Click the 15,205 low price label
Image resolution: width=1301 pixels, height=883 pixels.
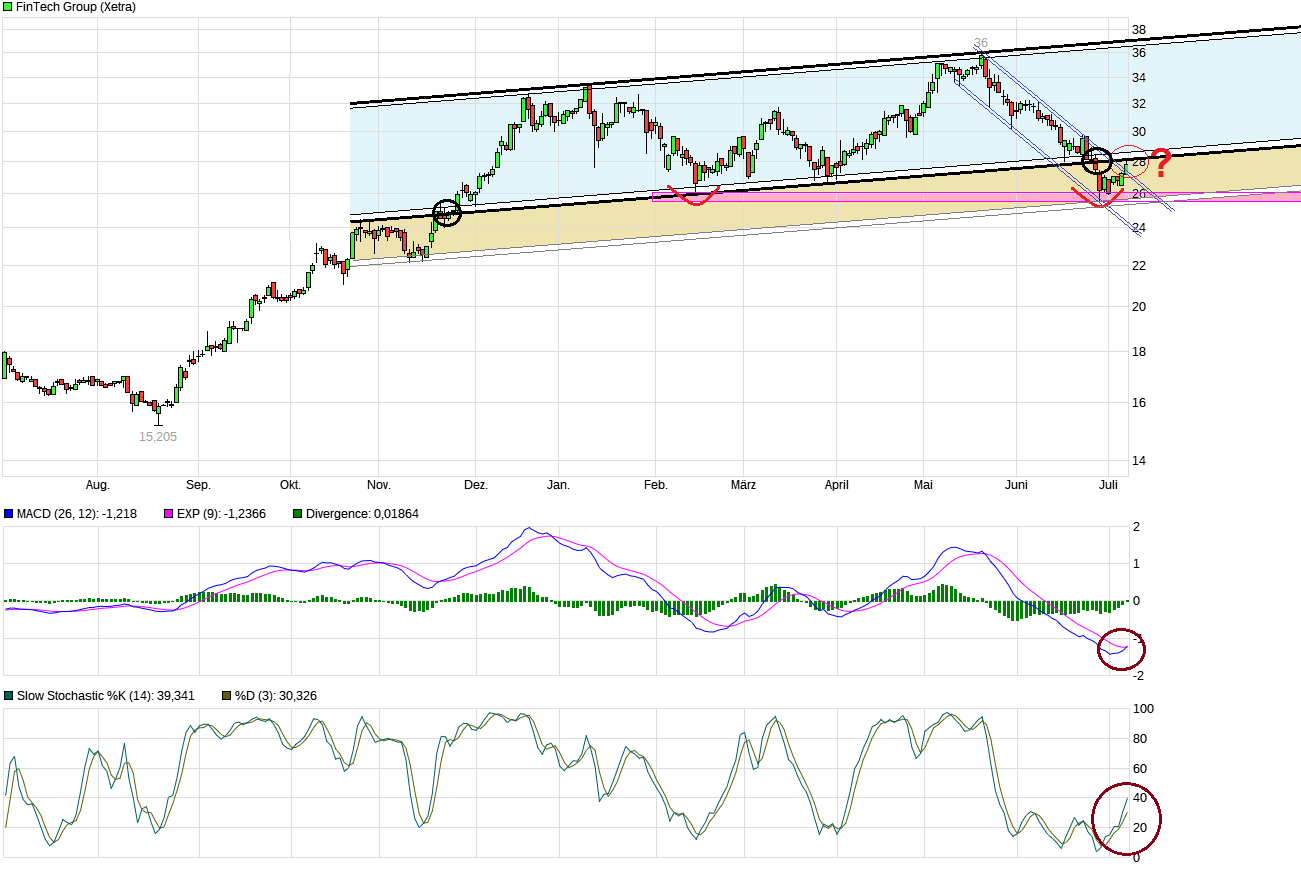tap(158, 436)
